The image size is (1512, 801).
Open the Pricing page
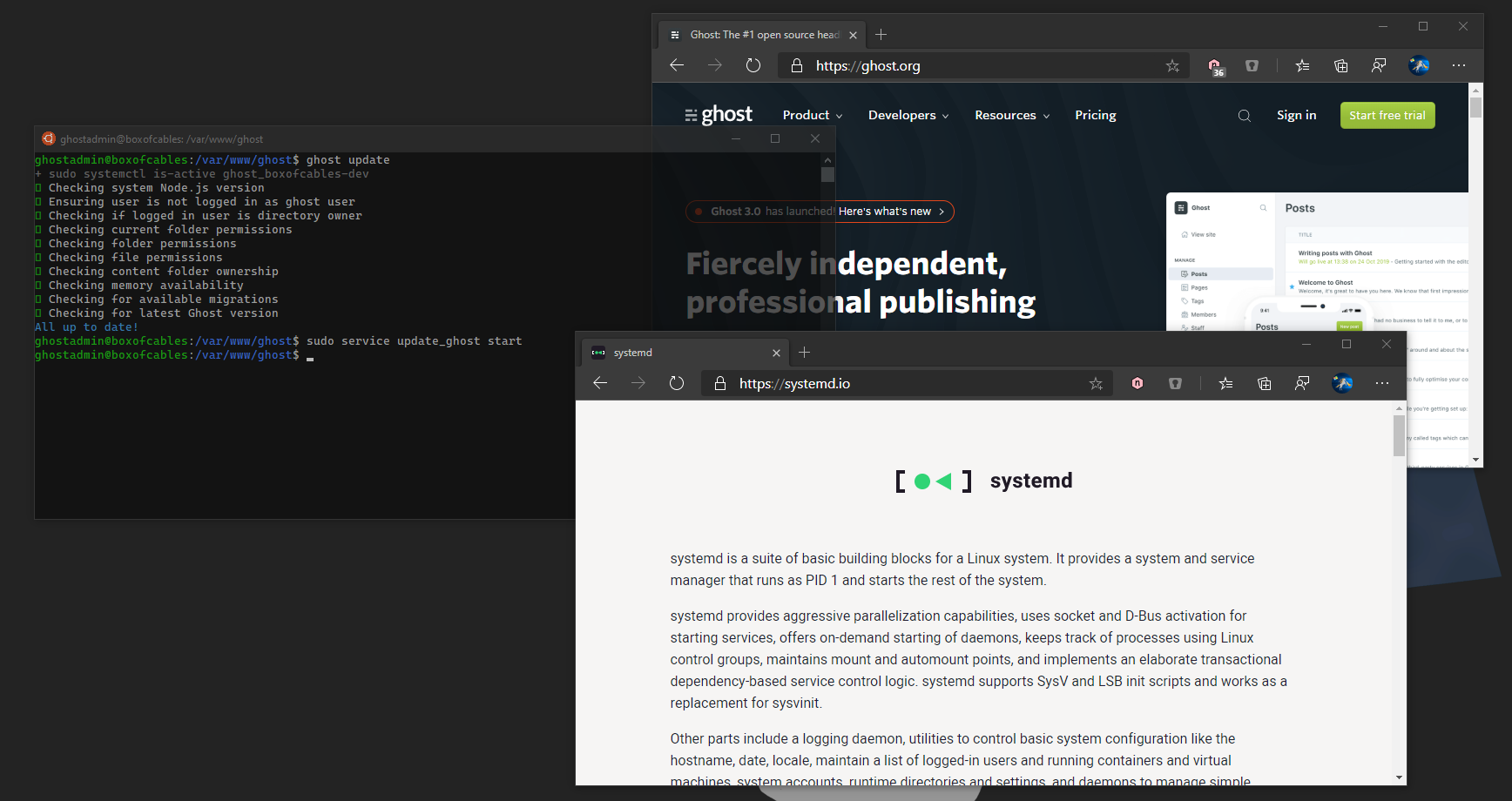click(x=1095, y=115)
